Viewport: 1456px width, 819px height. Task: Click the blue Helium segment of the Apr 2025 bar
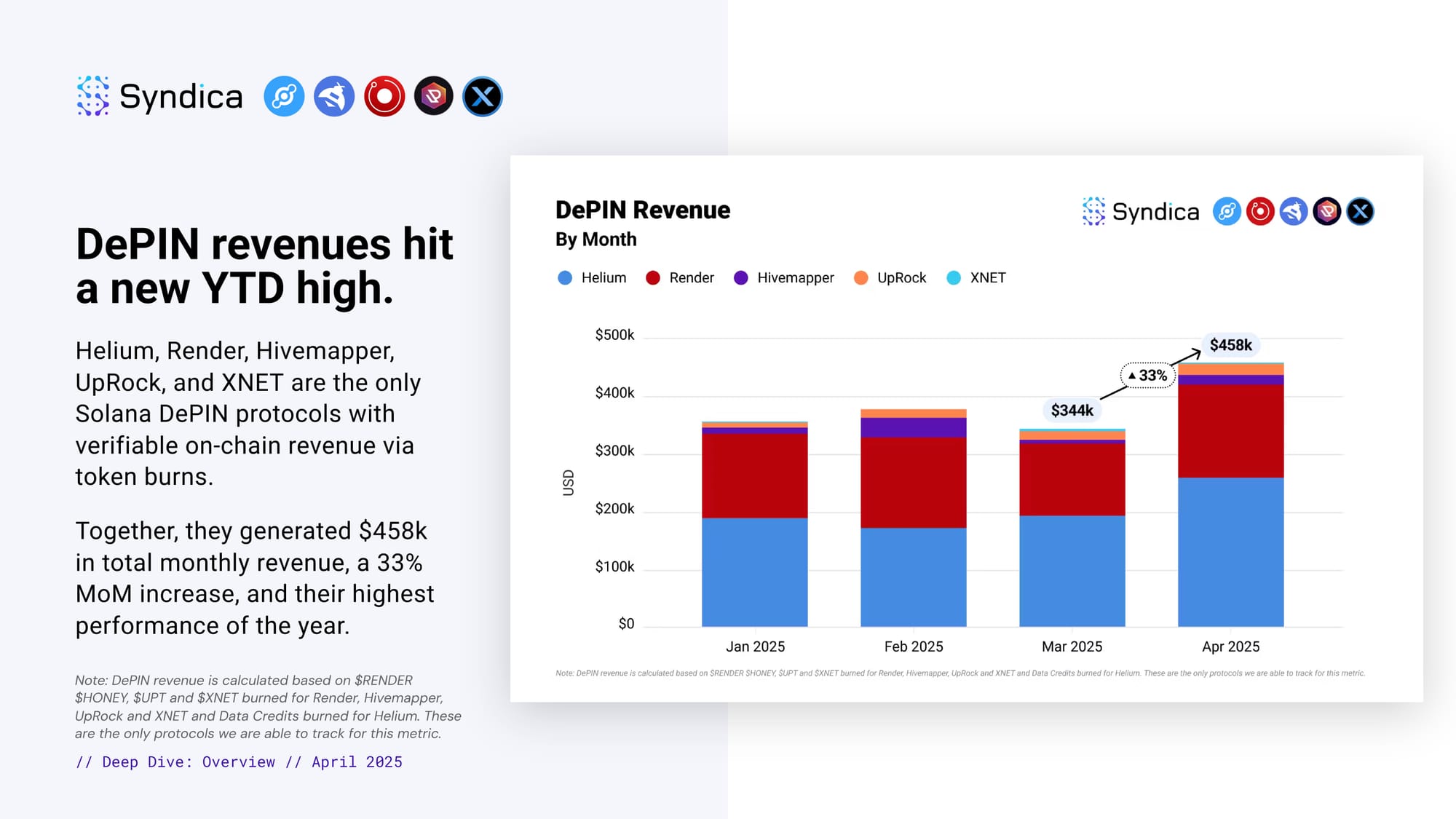point(1230,552)
